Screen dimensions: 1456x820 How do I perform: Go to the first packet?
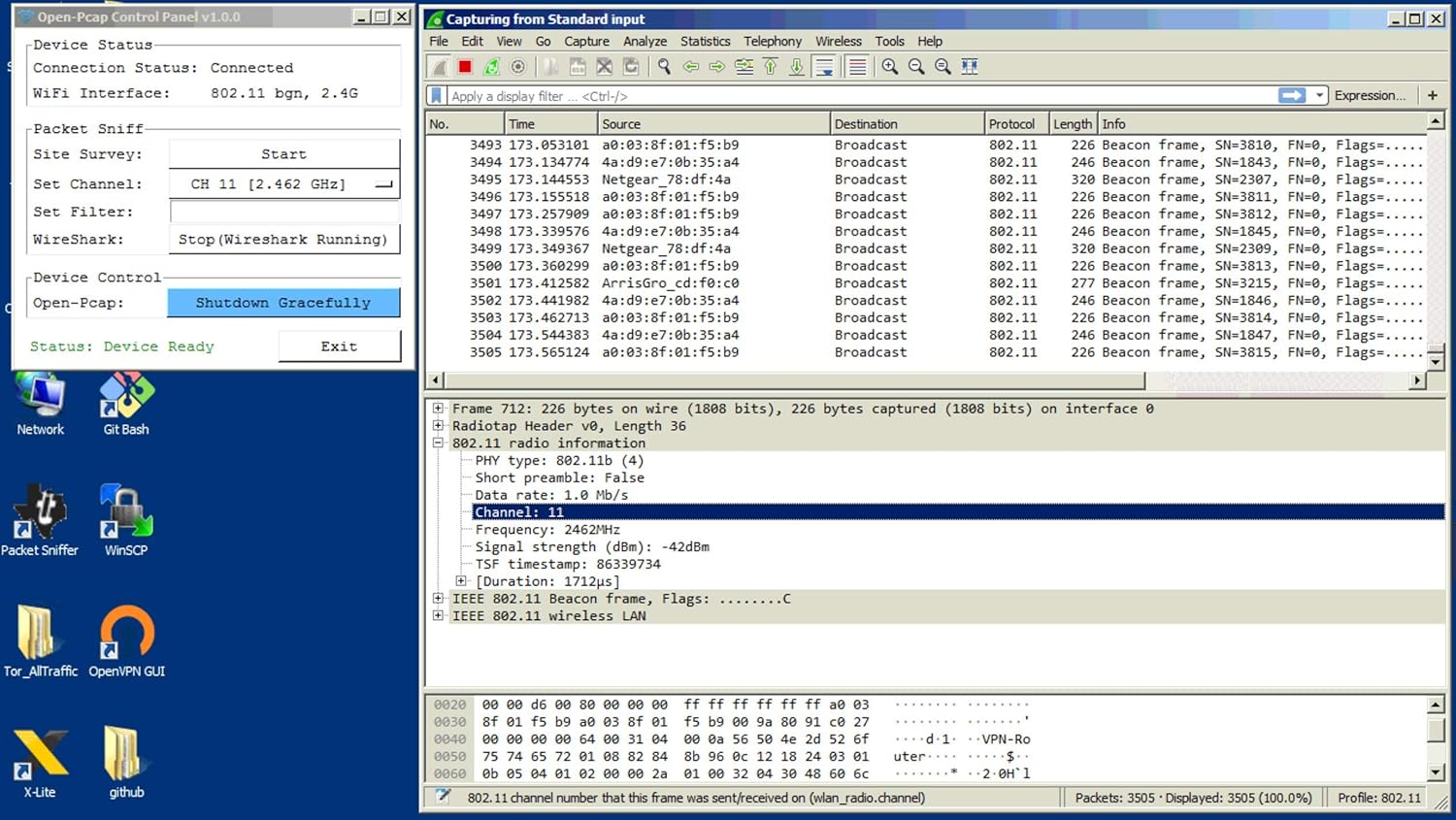(x=771, y=67)
